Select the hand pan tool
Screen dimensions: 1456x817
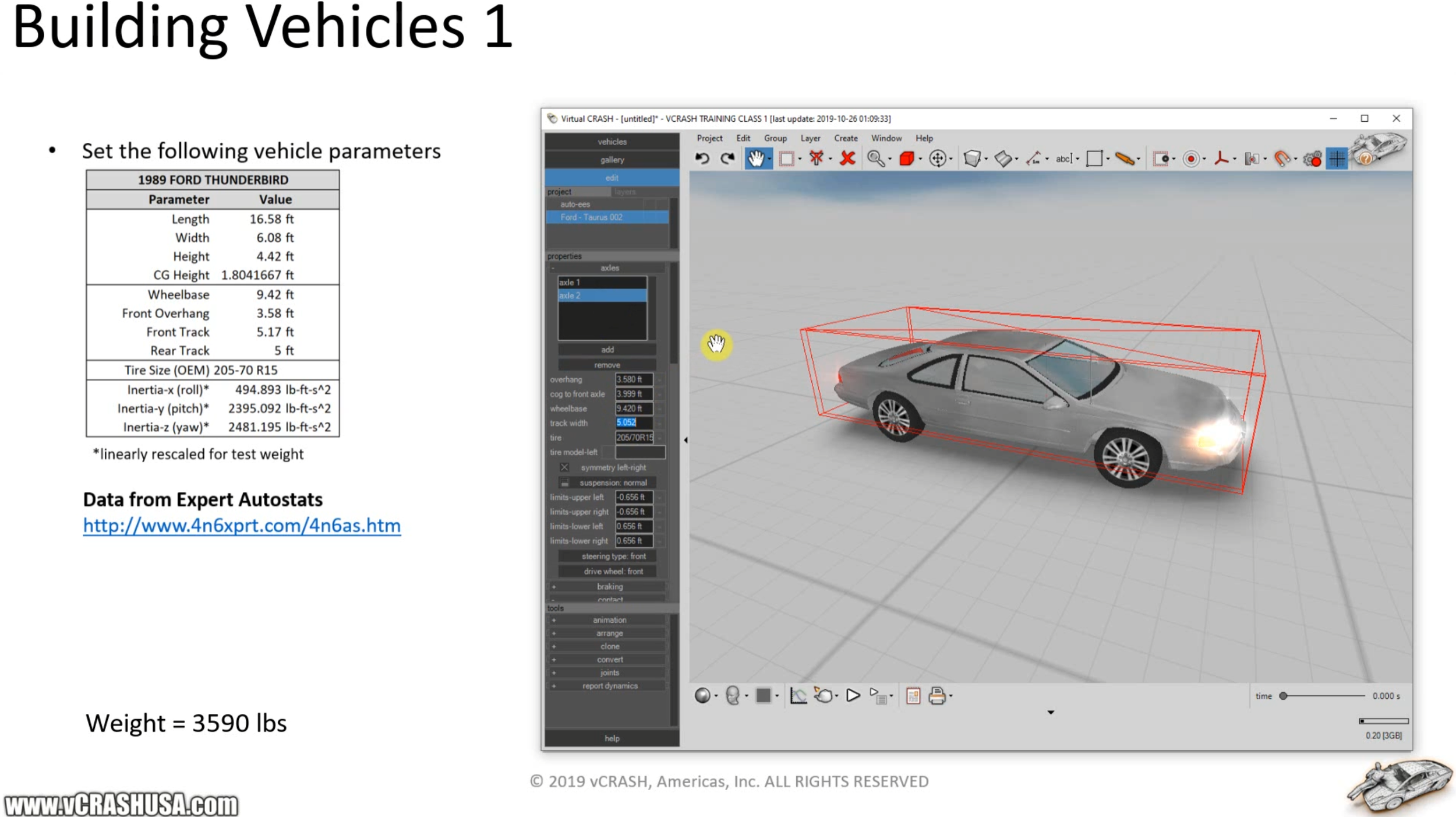coord(756,159)
